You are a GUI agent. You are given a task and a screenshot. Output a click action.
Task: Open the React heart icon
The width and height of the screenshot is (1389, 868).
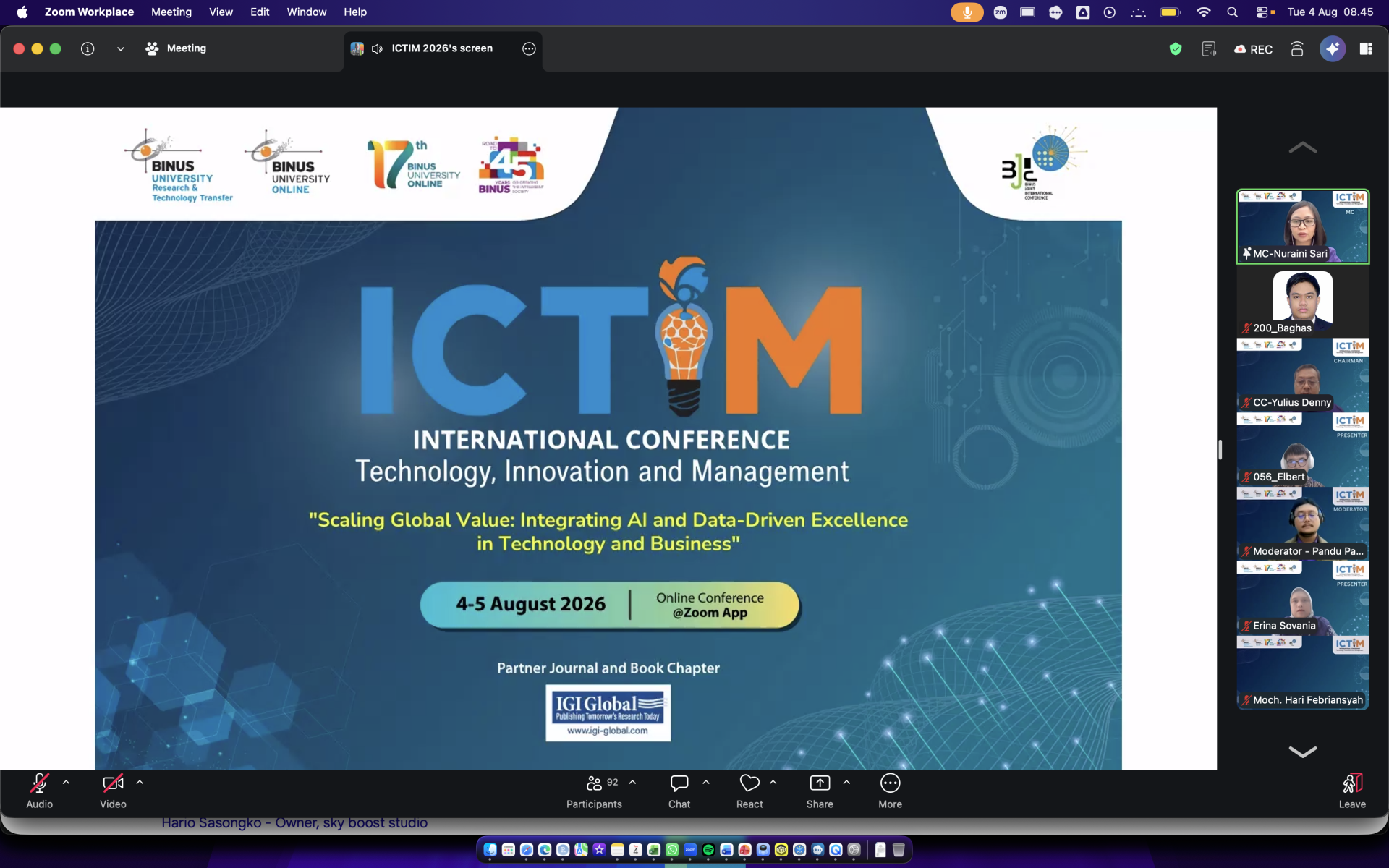pos(749,791)
